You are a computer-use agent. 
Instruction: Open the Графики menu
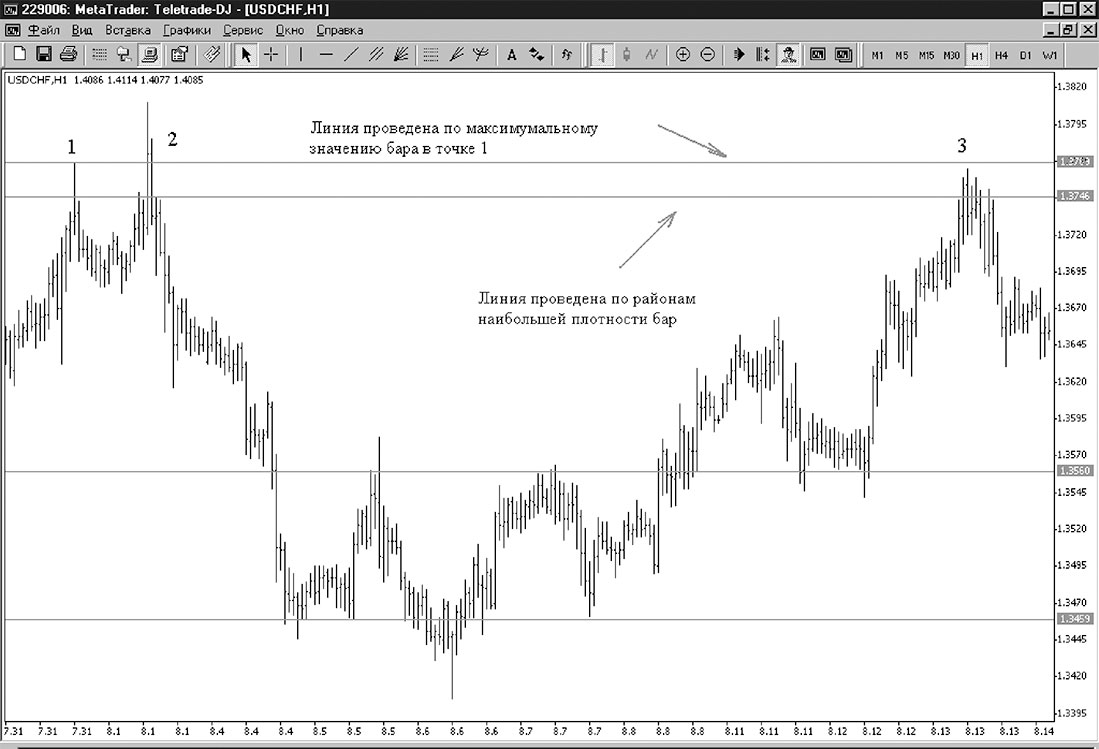(x=186, y=30)
